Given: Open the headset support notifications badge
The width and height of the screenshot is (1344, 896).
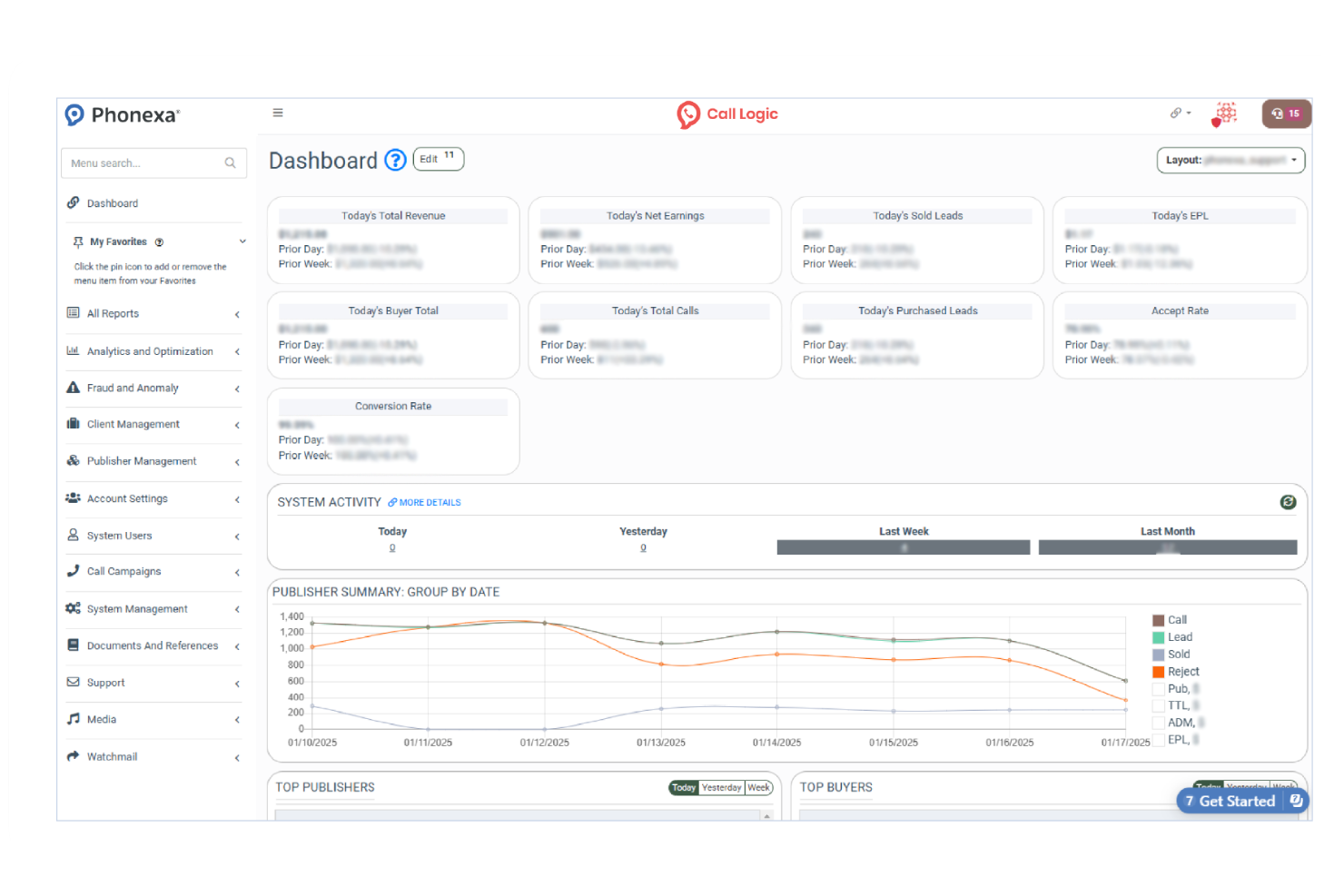Looking at the screenshot, I should click(1285, 113).
